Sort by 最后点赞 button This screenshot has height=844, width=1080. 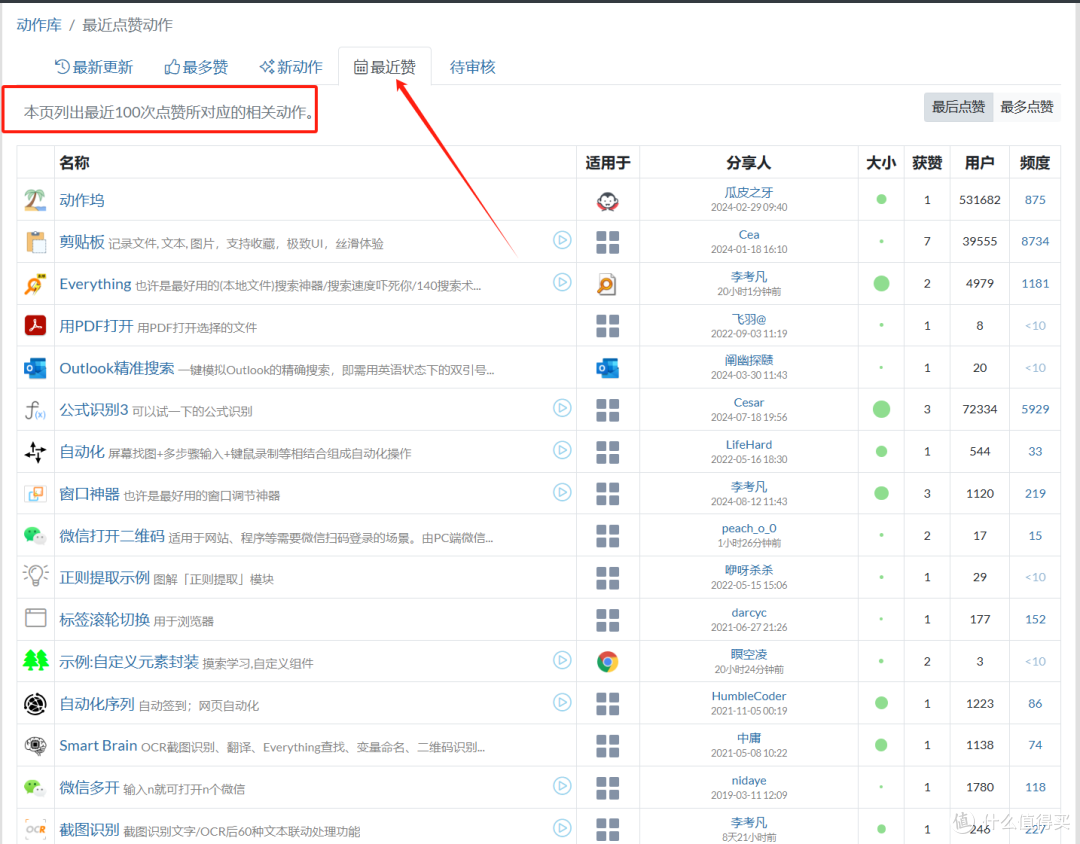[958, 107]
